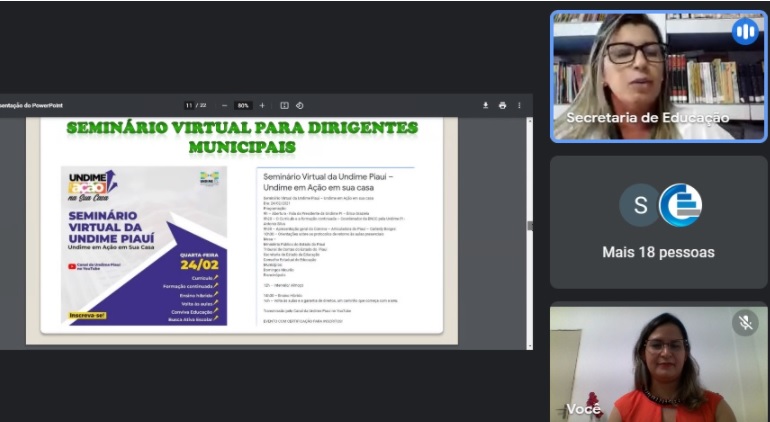Print the presentation document
Screen dimensions: 770x422
coord(502,105)
